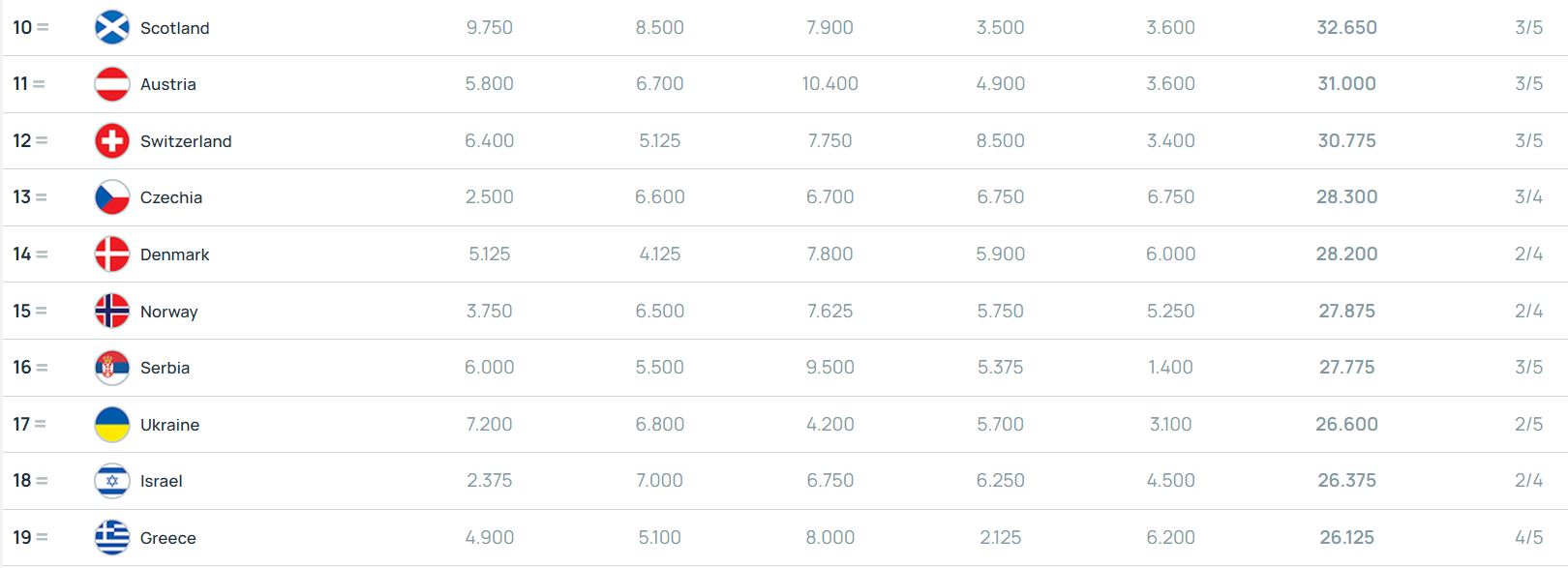1568x568 pixels.
Task: Click the Austria flag icon
Action: point(112,84)
